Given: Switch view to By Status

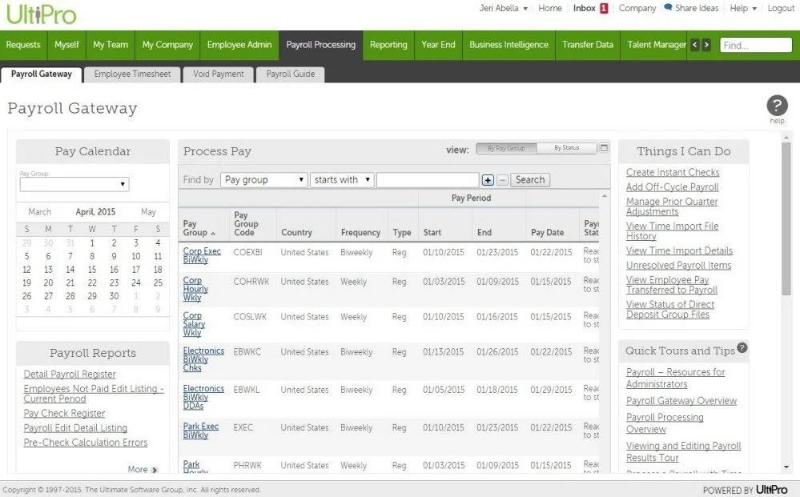Looking at the screenshot, I should [x=566, y=148].
